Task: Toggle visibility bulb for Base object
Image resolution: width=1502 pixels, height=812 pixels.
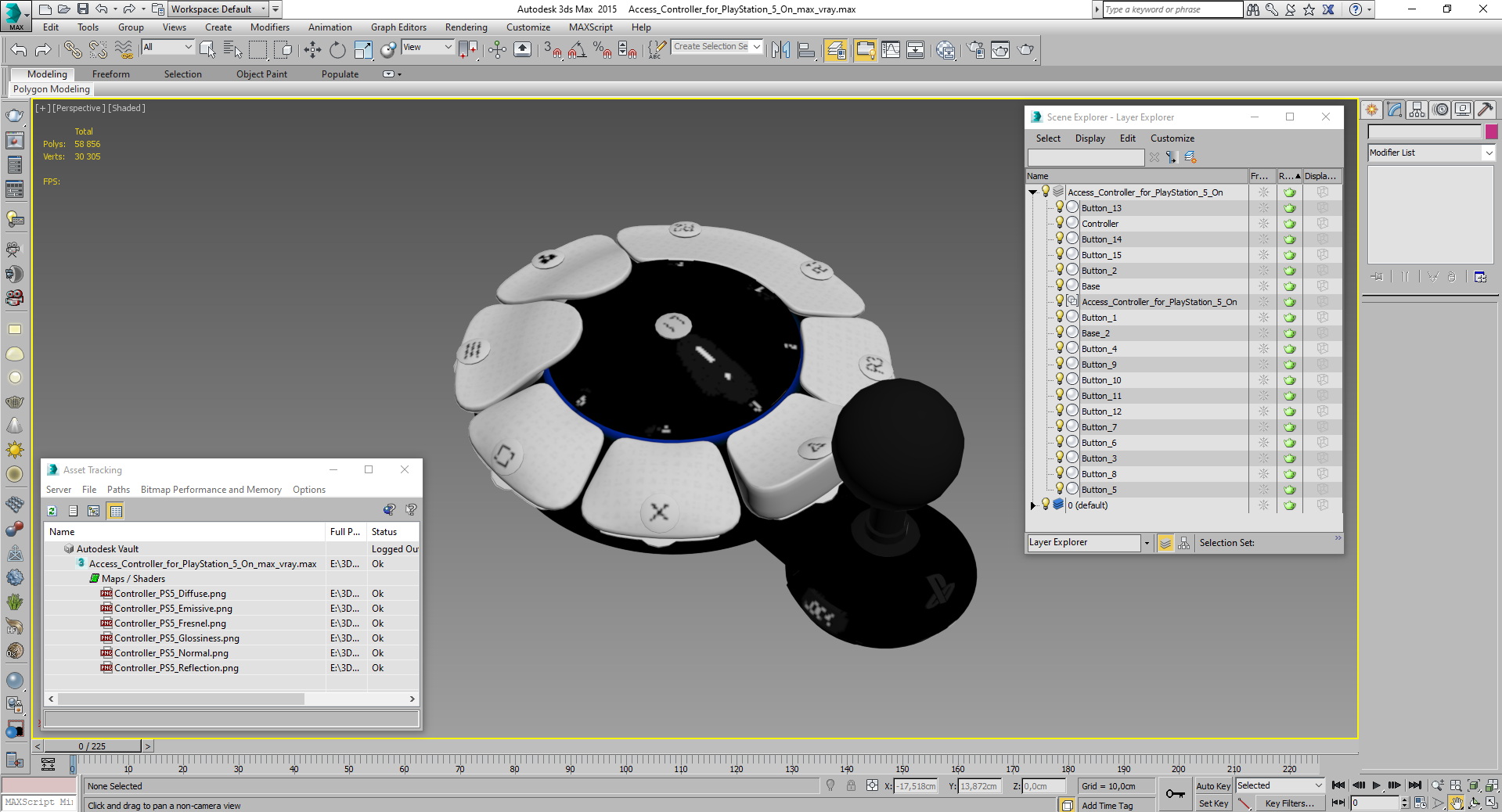Action: [x=1060, y=286]
